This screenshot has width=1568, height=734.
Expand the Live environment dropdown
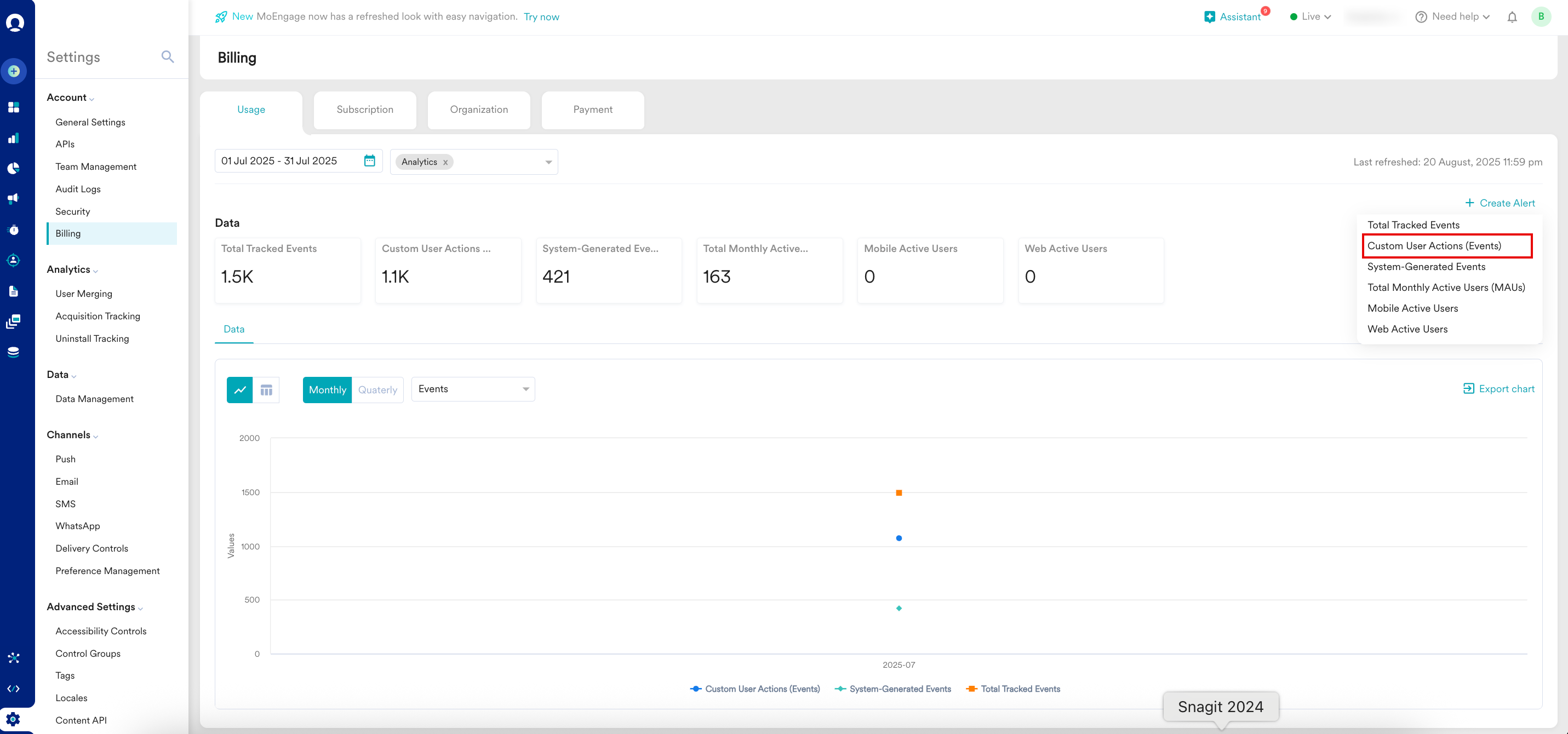[1311, 16]
